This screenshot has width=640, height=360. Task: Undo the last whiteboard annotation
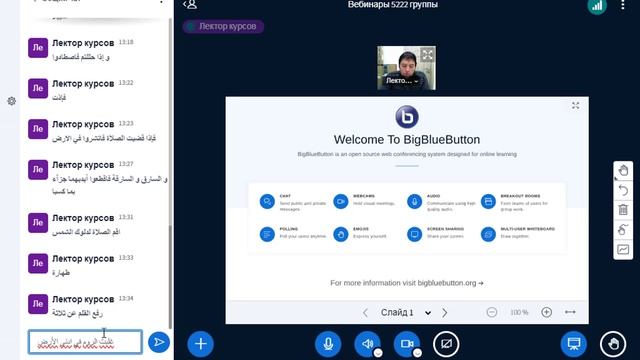tap(623, 190)
